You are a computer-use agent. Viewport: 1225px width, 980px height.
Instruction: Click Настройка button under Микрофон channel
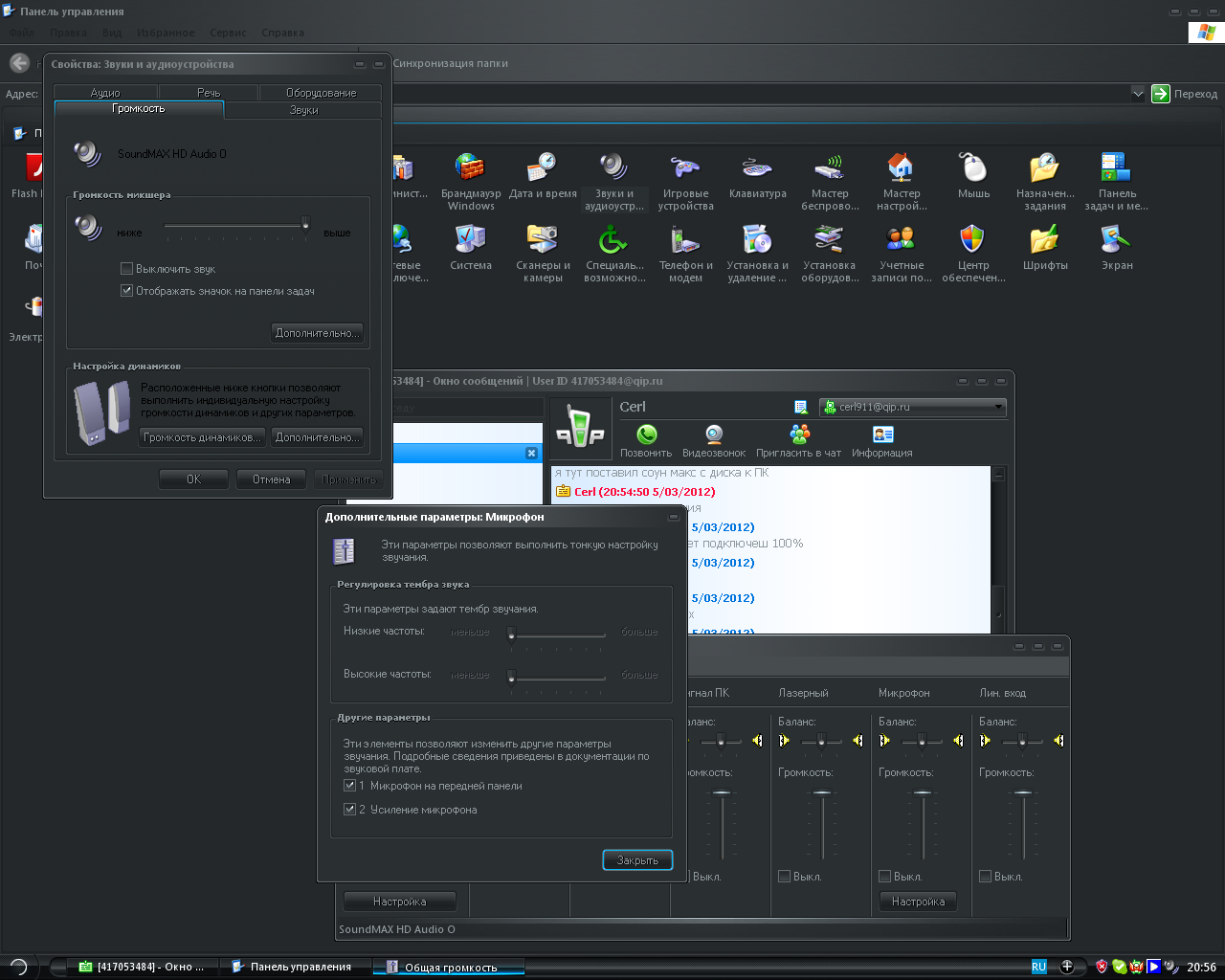point(918,902)
